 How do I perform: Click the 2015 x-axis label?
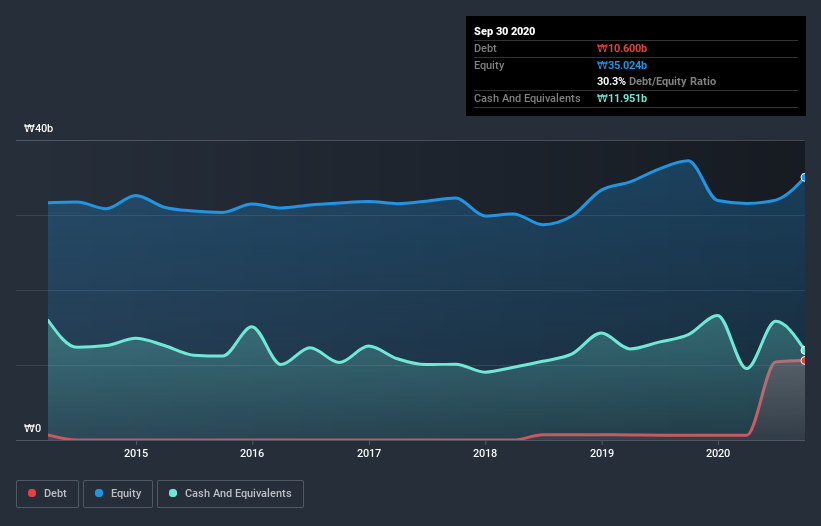136,453
